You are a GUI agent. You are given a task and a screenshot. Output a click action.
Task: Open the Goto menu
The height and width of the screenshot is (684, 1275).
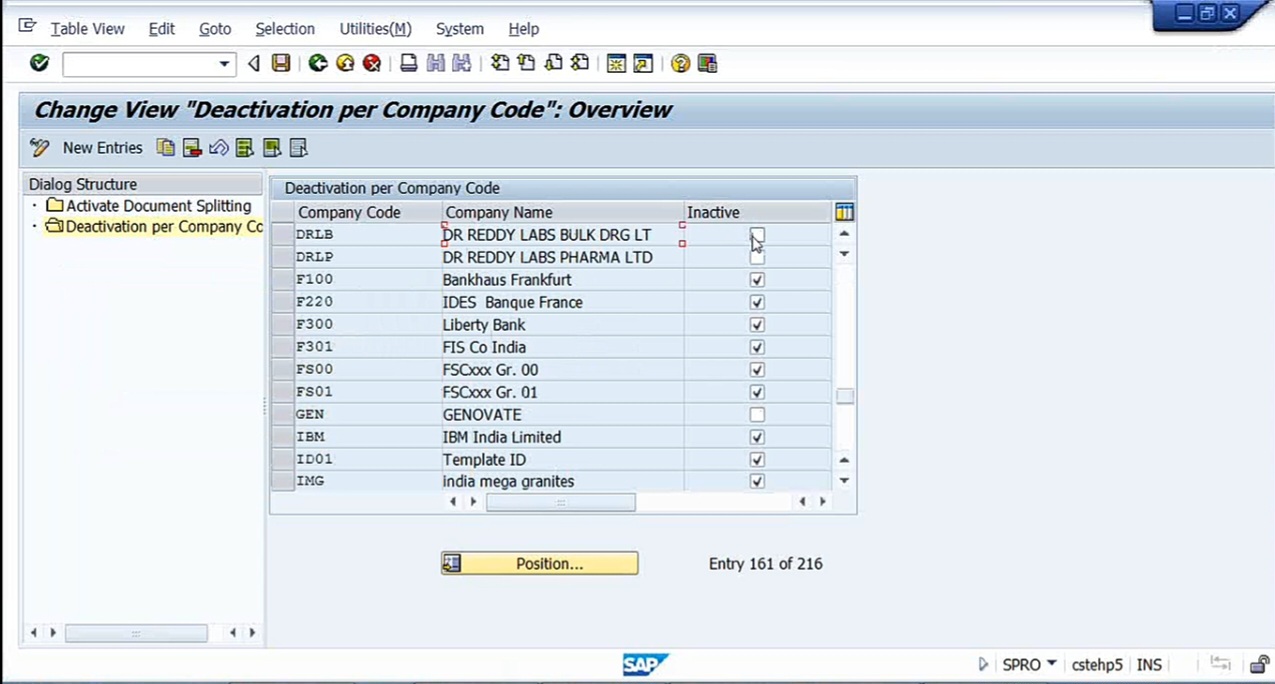(215, 29)
